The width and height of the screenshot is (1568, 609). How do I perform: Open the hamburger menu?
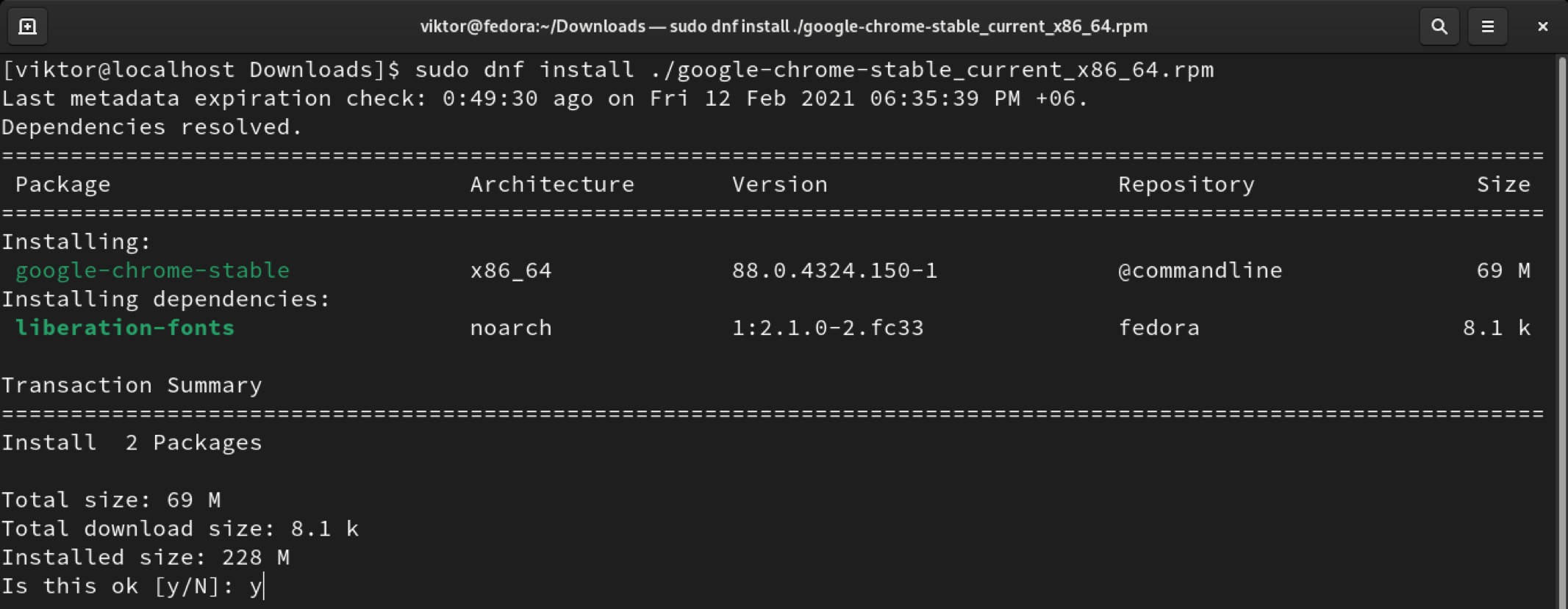(x=1487, y=26)
